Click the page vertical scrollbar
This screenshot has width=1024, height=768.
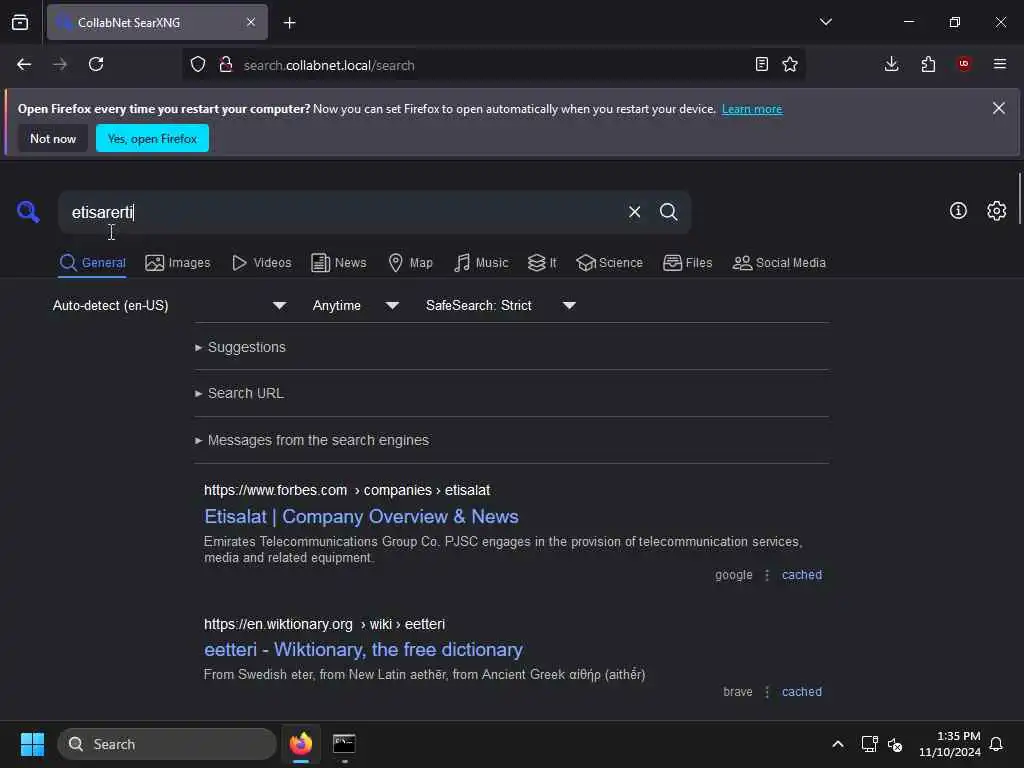[x=1019, y=199]
